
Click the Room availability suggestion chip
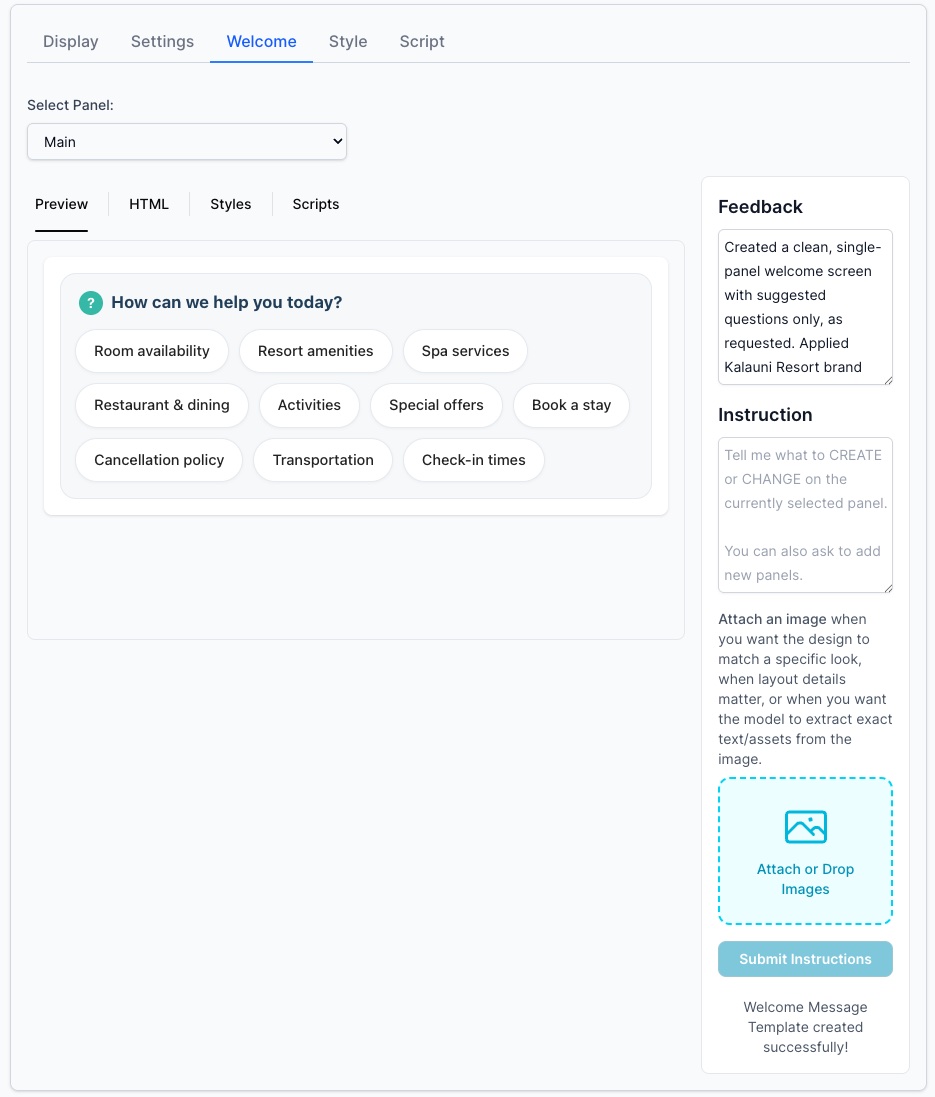pos(151,351)
